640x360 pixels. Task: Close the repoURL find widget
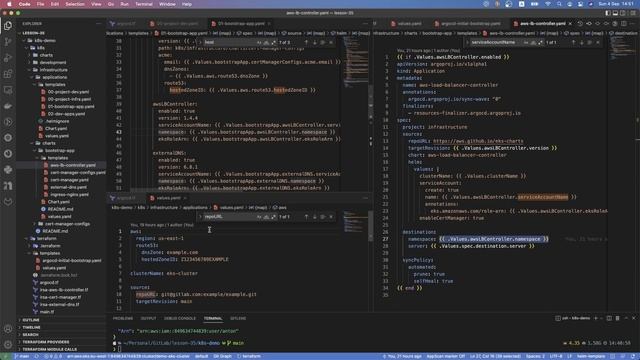coord(331,217)
